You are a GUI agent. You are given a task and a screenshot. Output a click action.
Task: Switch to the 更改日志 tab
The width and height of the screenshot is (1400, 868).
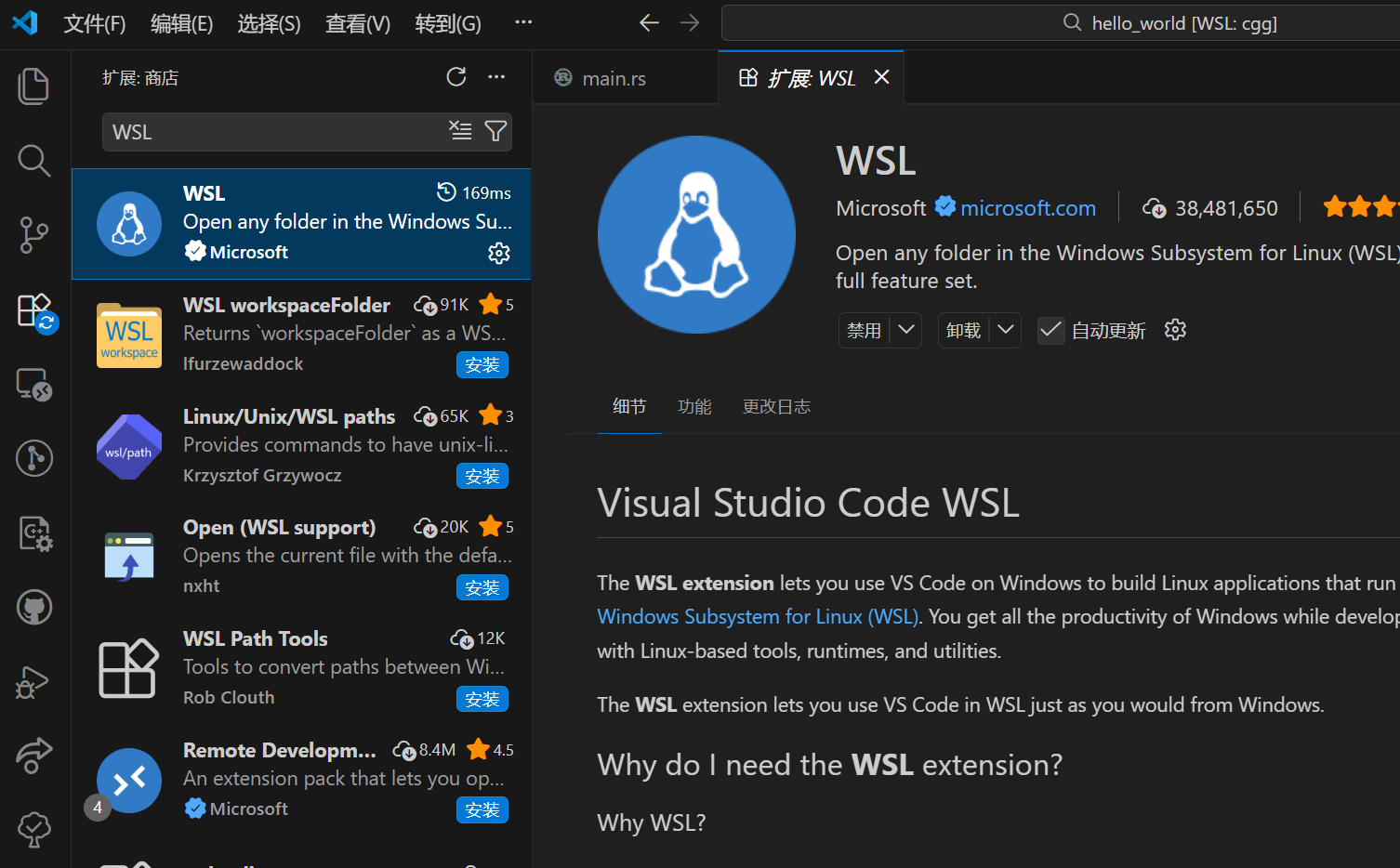pos(776,407)
